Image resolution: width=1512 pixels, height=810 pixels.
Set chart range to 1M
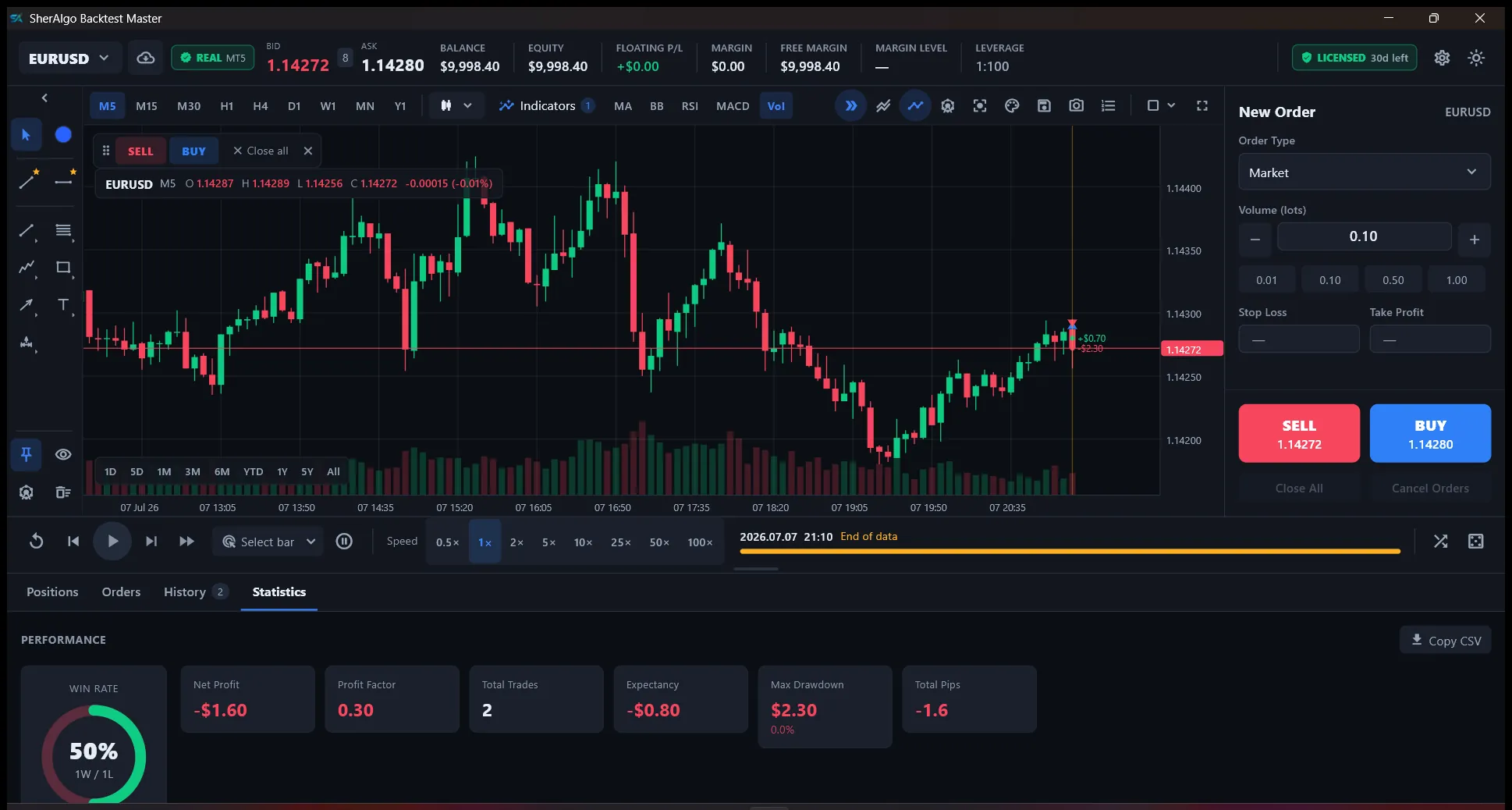point(164,471)
